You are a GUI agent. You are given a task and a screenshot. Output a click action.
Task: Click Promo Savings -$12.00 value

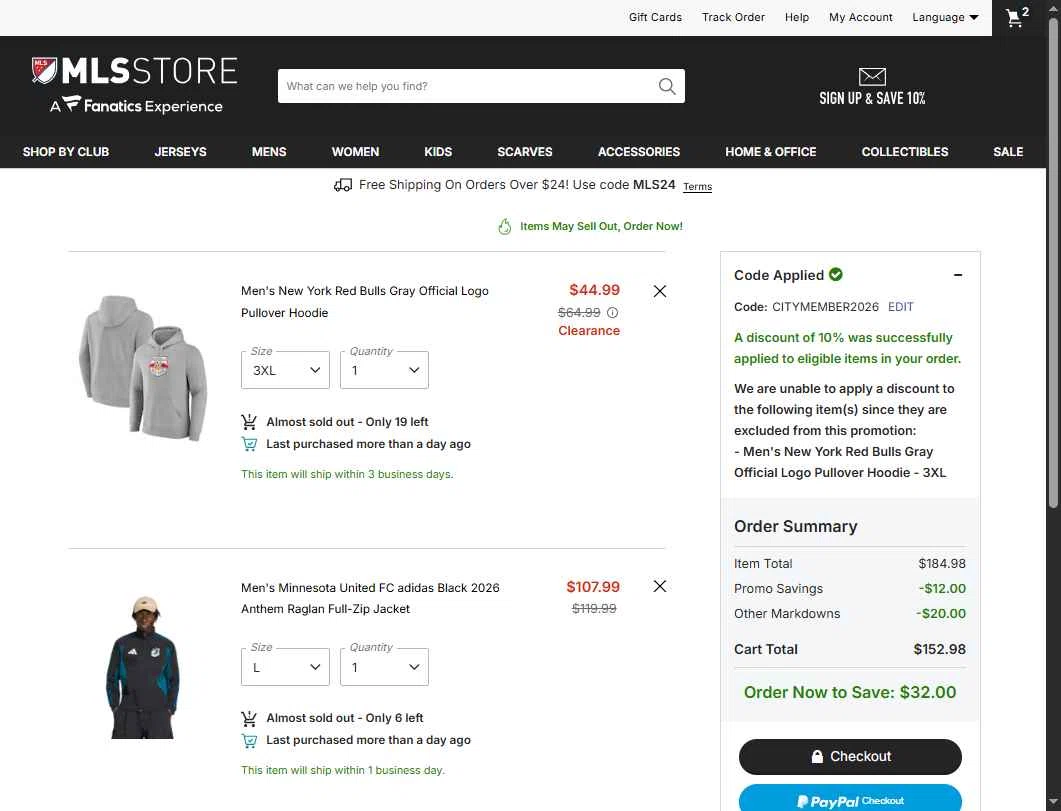[x=942, y=588]
